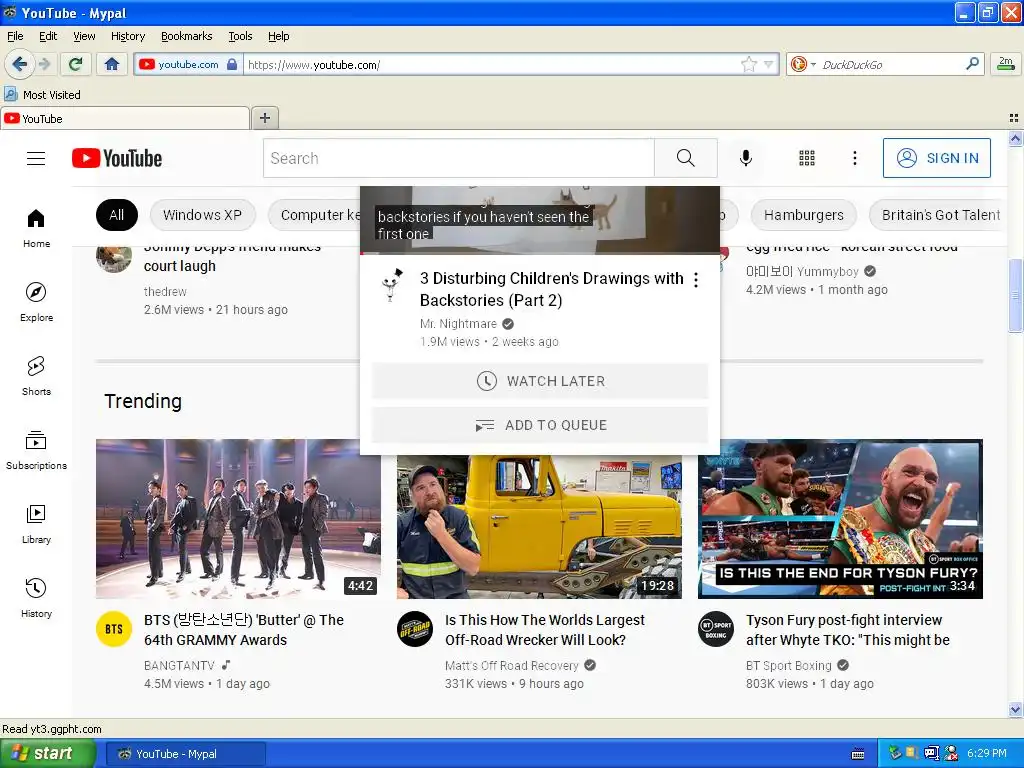The image size is (1024, 768).
Task: Click the thedrew channel name
Action: click(x=165, y=291)
